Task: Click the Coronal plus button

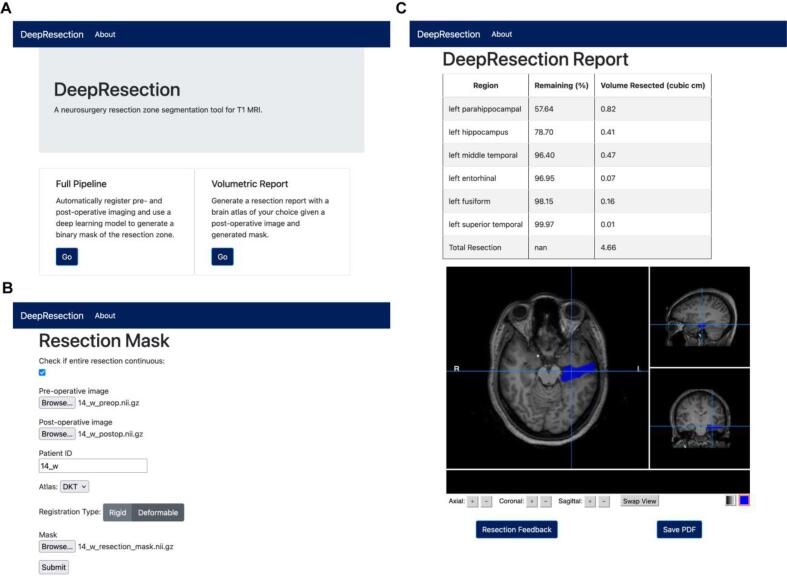Action: click(533, 501)
